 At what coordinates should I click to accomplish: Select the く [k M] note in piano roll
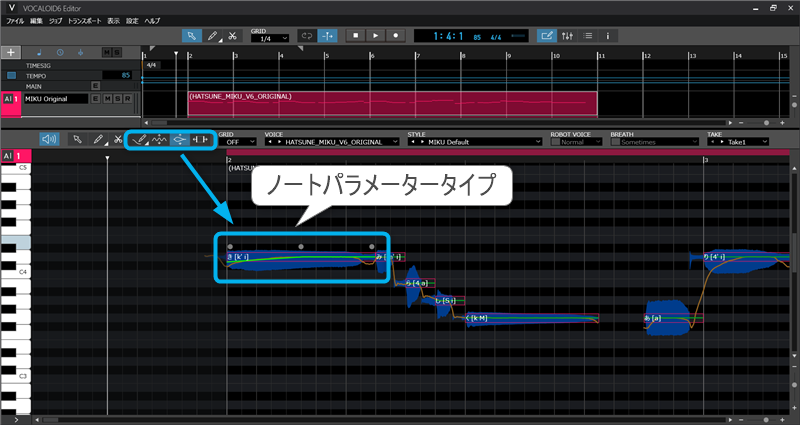pyautogui.click(x=532, y=318)
